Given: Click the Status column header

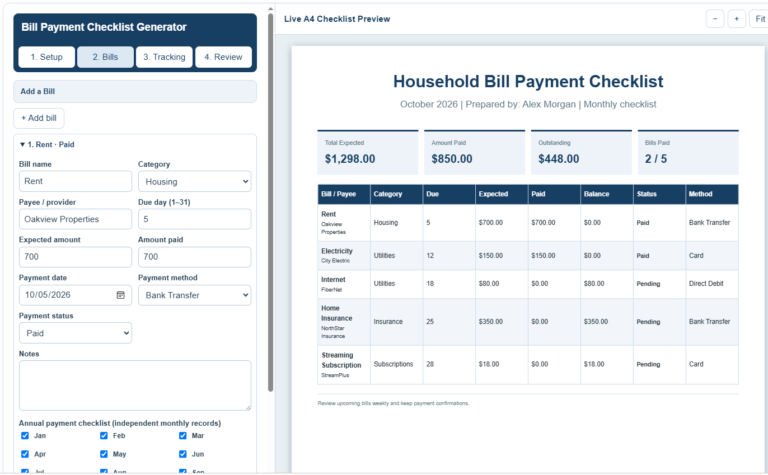Looking at the screenshot, I should point(659,194).
